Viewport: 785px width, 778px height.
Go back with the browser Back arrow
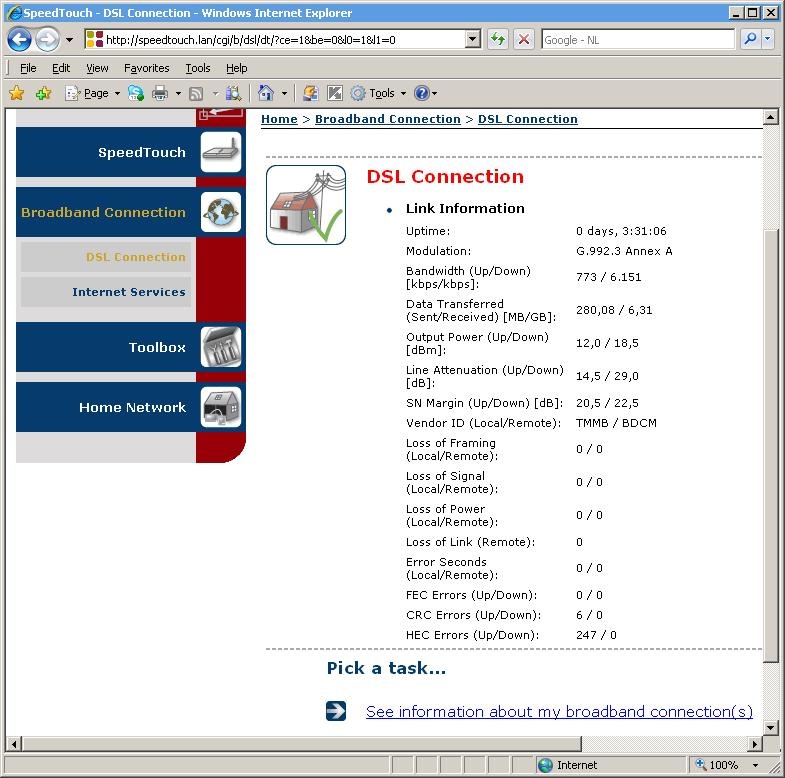[x=20, y=39]
